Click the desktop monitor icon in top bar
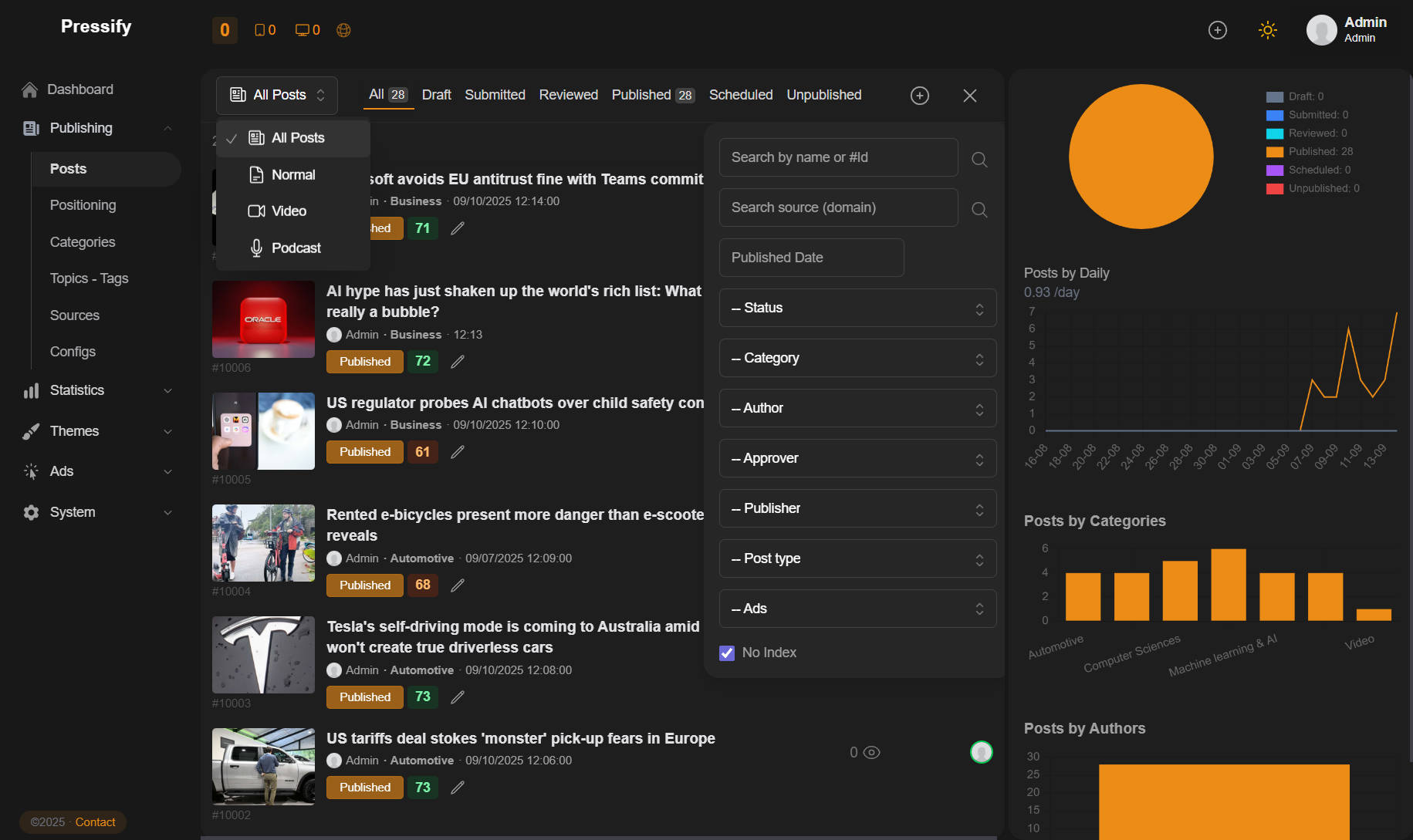Viewport: 1413px width, 840px height. tap(303, 30)
